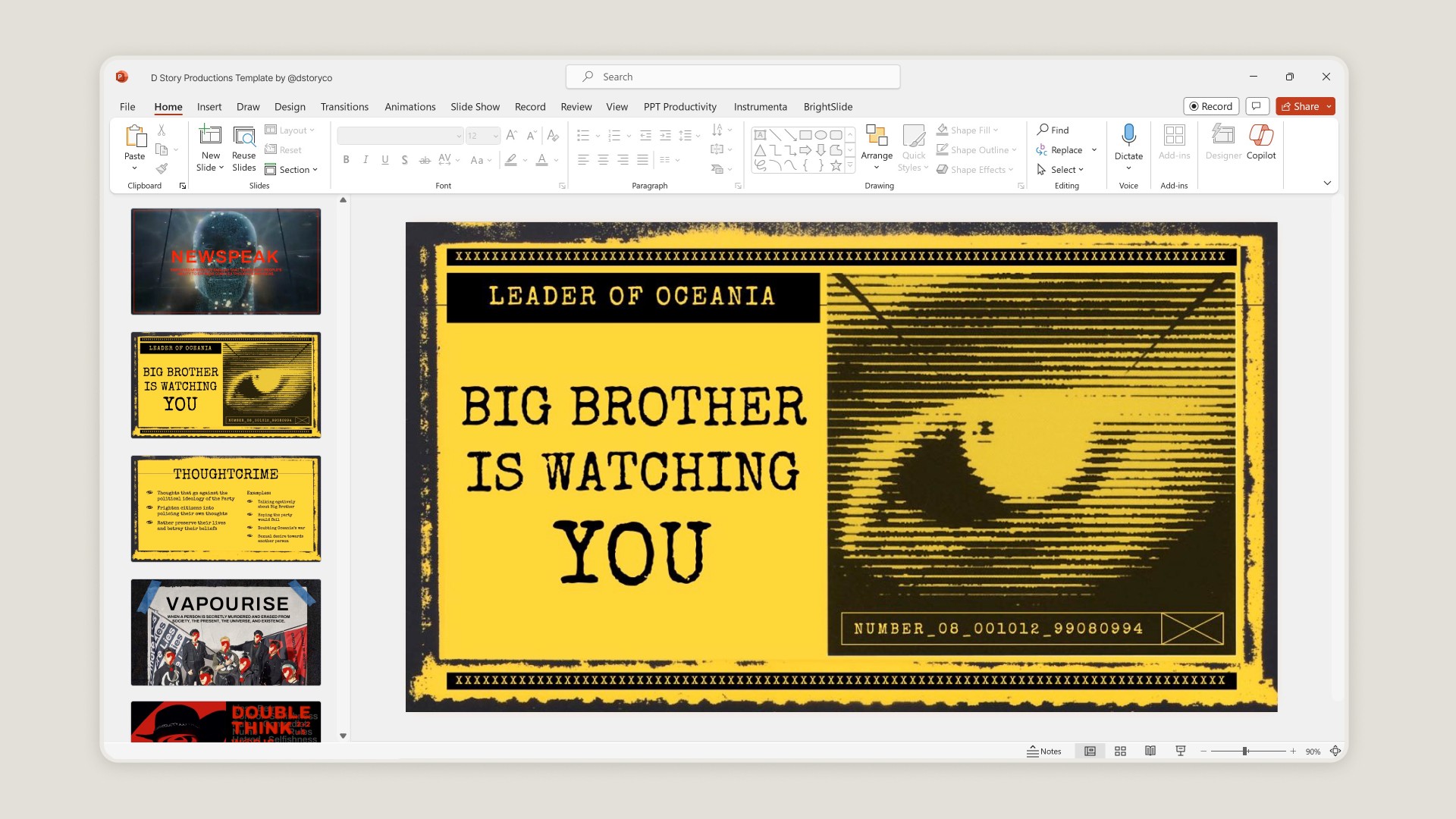The height and width of the screenshot is (819, 1456).
Task: Click the Arrange icon
Action: [877, 135]
